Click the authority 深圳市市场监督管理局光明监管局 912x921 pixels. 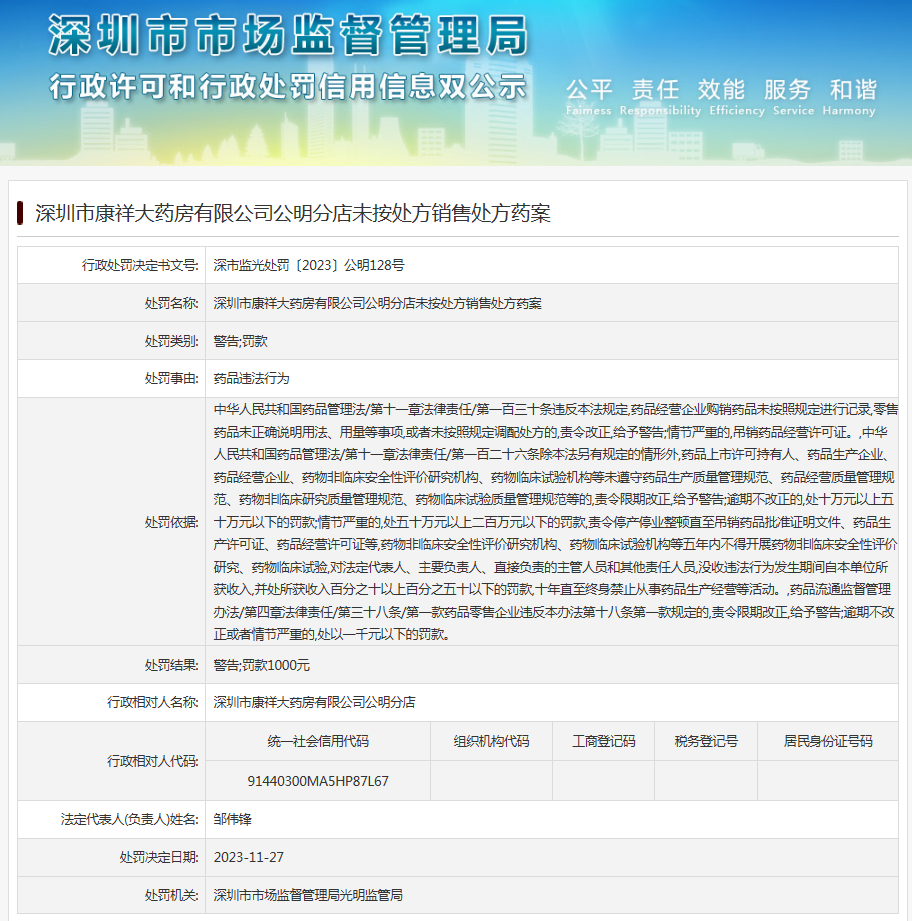pos(308,895)
